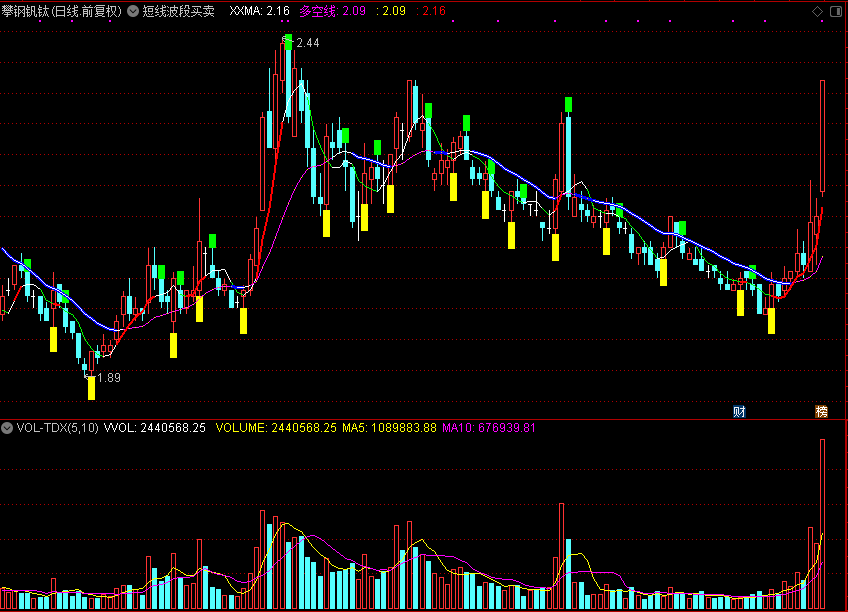Click the VVOL: 2440568.25 value

pyautogui.click(x=155, y=428)
